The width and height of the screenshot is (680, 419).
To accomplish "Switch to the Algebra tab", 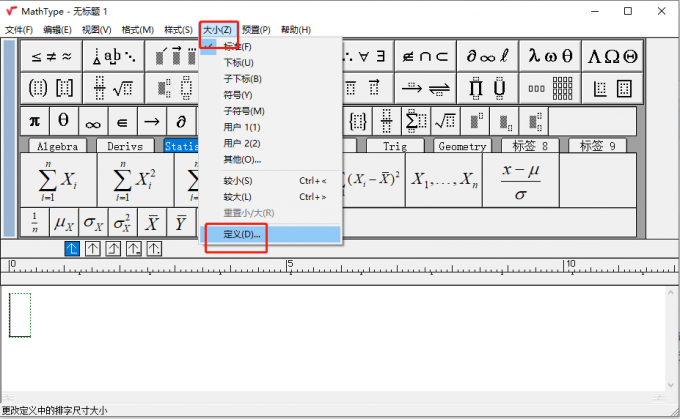I will [57, 146].
